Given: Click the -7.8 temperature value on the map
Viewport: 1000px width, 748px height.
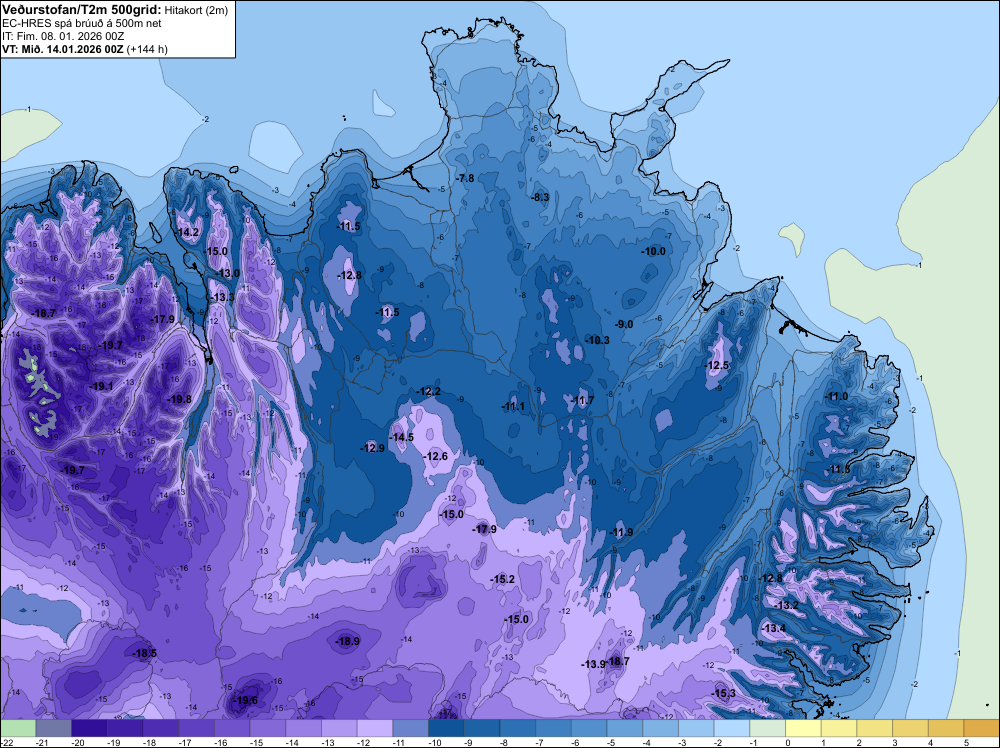Looking at the screenshot, I should click(x=465, y=179).
